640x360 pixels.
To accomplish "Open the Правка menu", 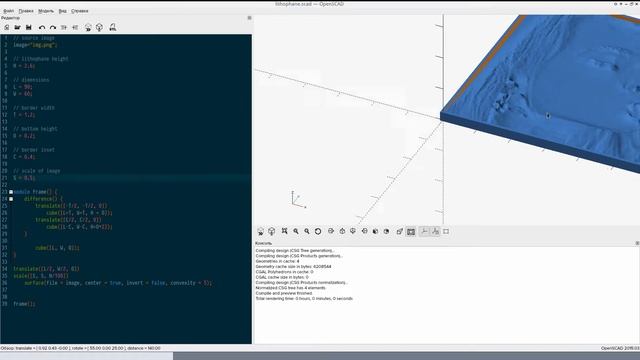I will 26,11.
